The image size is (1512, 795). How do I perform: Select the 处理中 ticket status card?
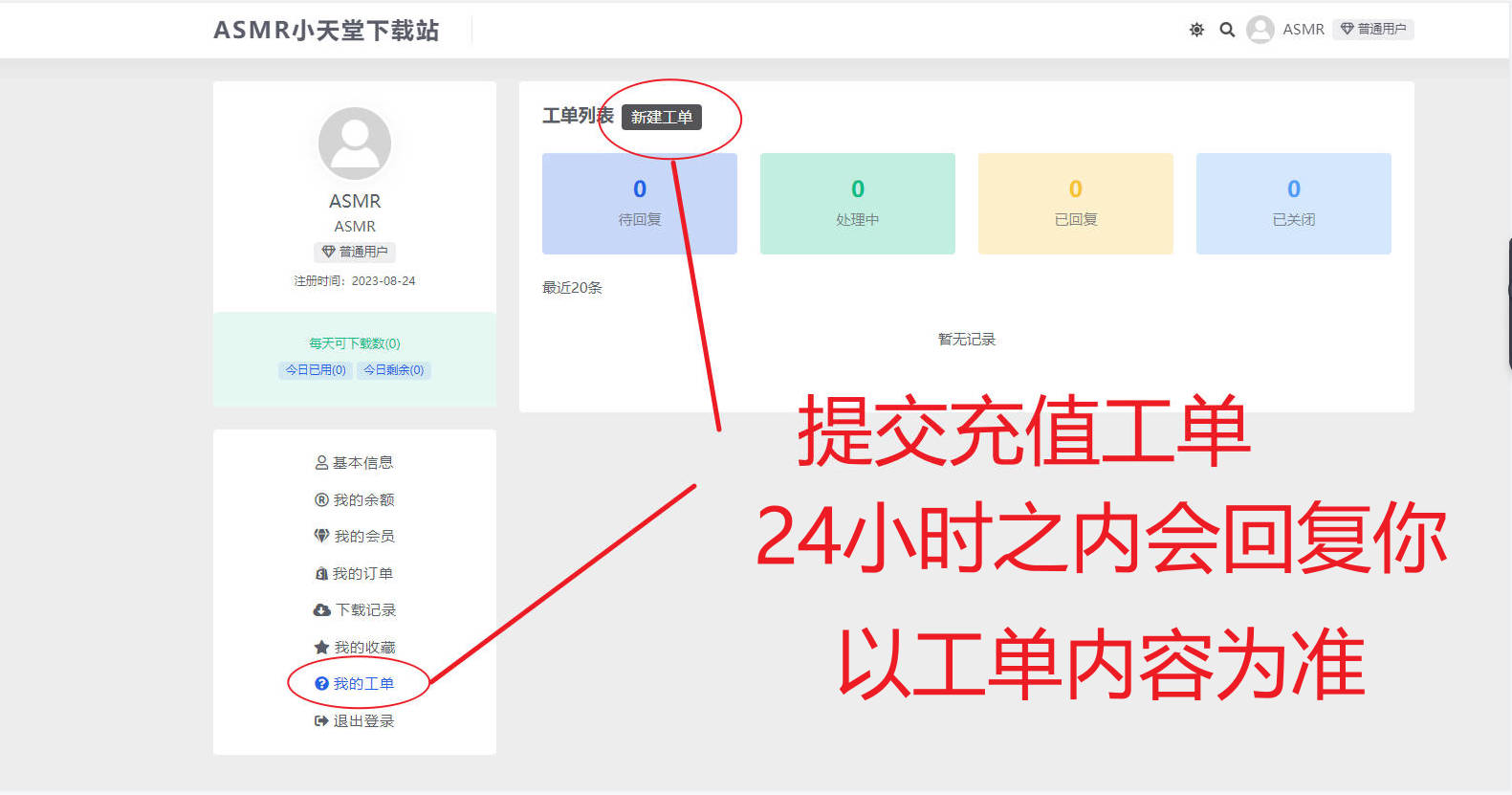tap(857, 203)
